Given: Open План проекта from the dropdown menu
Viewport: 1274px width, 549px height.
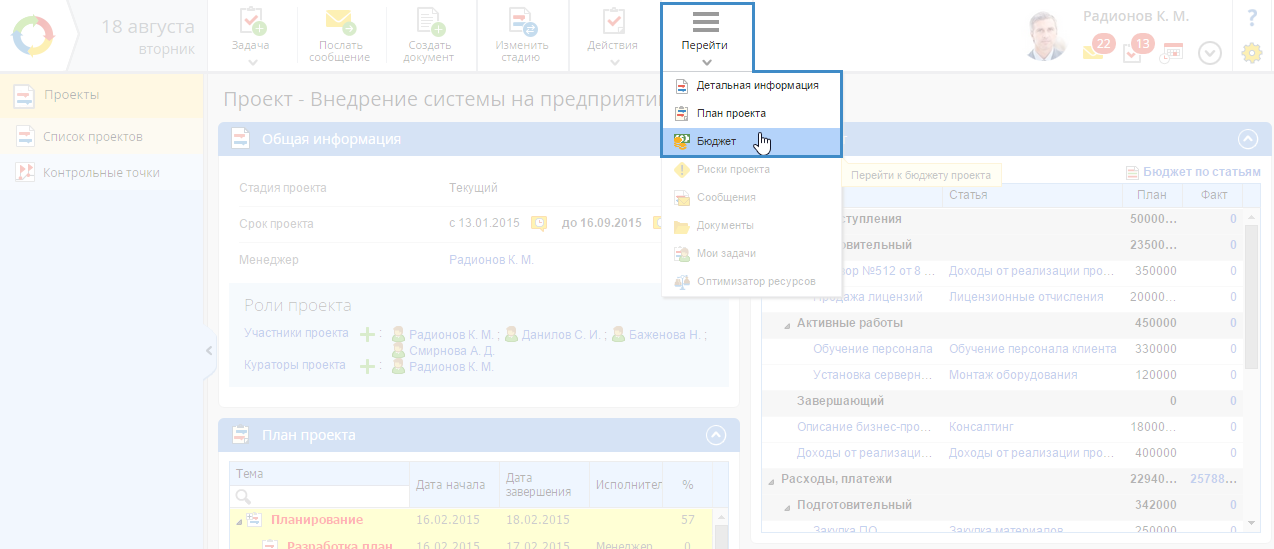Looking at the screenshot, I should (731, 114).
